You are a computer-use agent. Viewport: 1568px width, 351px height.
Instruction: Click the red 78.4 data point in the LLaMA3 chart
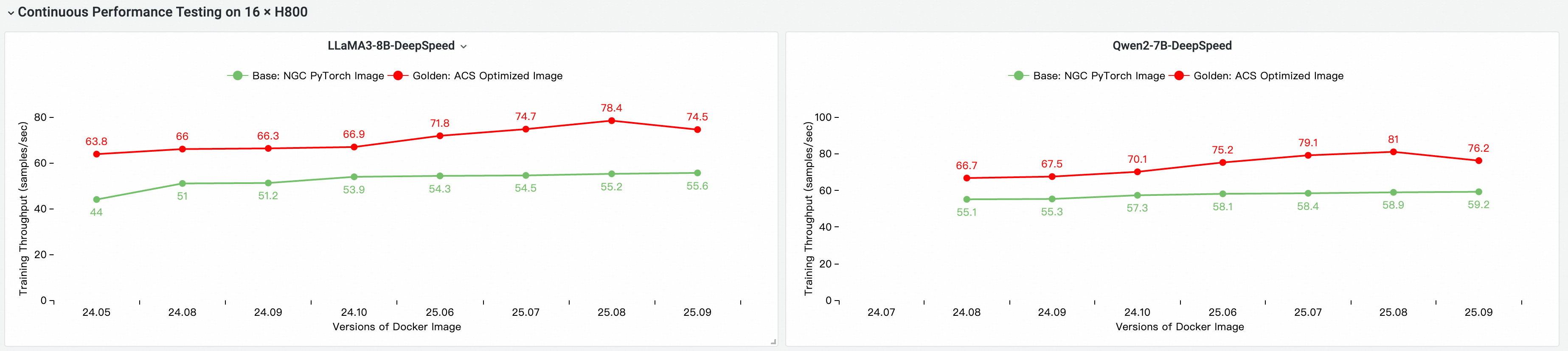pyautogui.click(x=612, y=120)
